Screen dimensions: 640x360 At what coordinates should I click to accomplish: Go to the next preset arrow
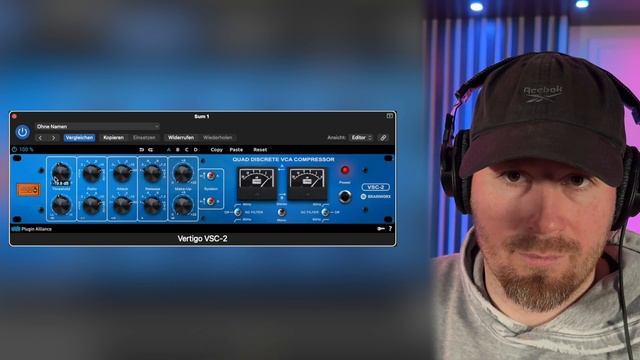[53, 138]
